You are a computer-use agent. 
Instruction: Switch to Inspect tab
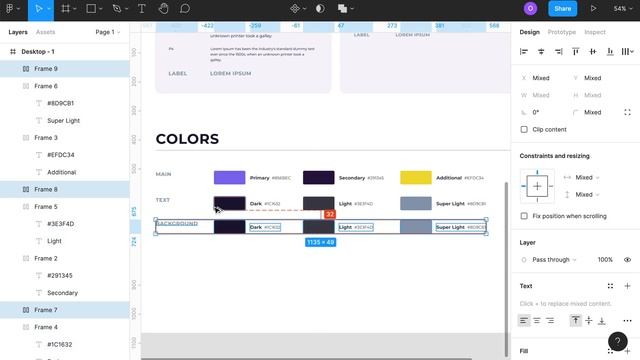pyautogui.click(x=595, y=32)
